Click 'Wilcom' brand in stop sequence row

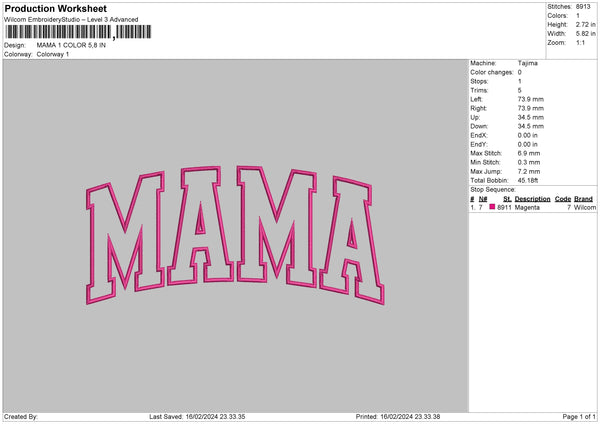[x=585, y=207]
